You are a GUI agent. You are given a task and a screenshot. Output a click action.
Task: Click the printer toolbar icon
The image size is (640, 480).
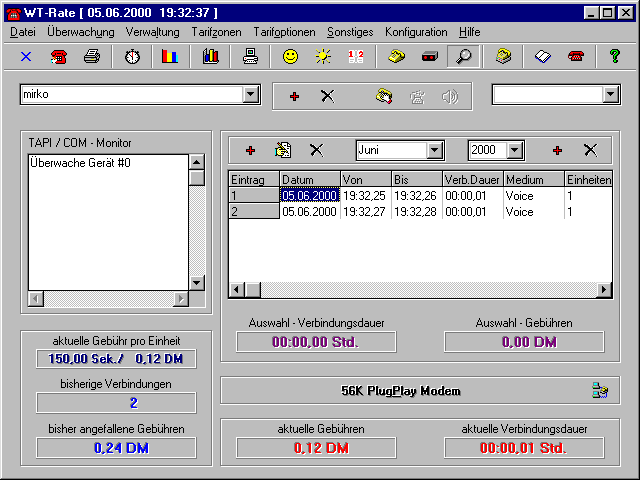tap(92, 56)
